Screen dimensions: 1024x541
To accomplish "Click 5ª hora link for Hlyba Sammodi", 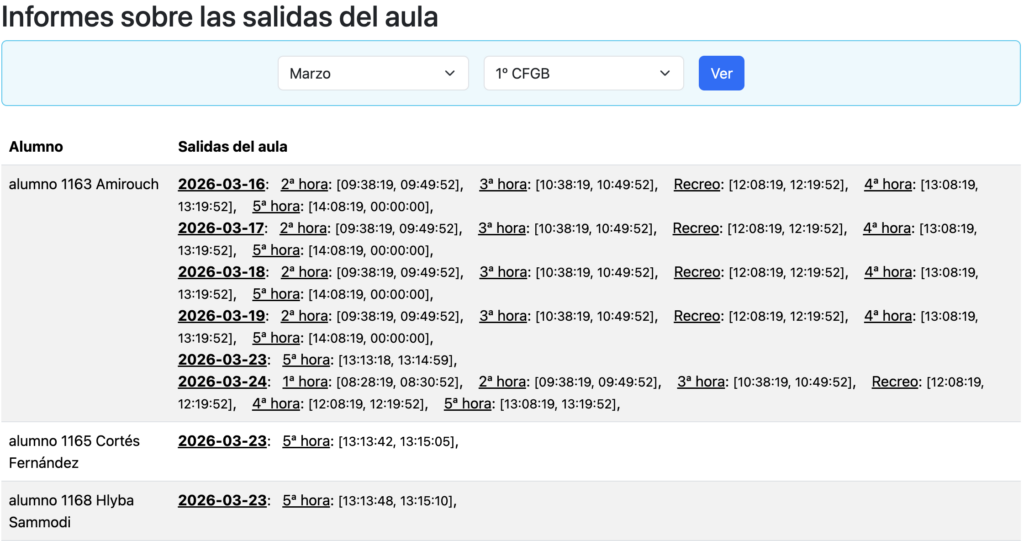I will tap(306, 500).
